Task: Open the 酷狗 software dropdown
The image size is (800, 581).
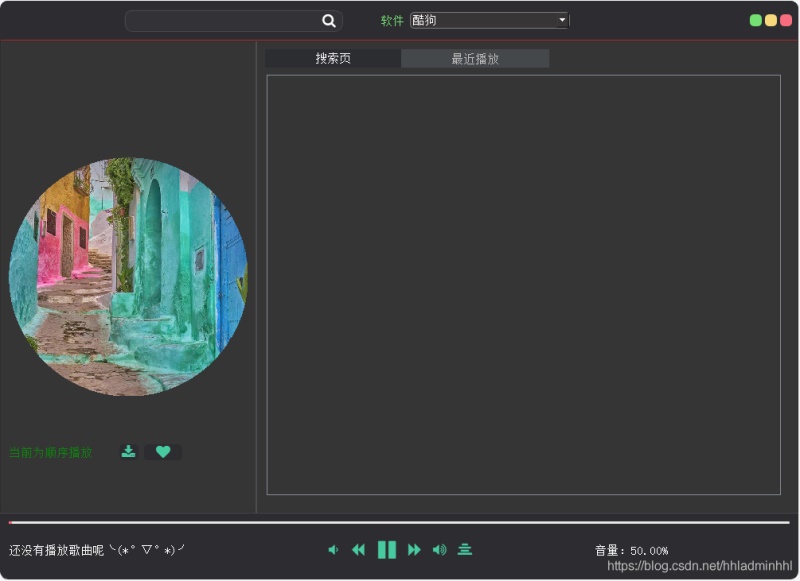Action: (x=489, y=20)
